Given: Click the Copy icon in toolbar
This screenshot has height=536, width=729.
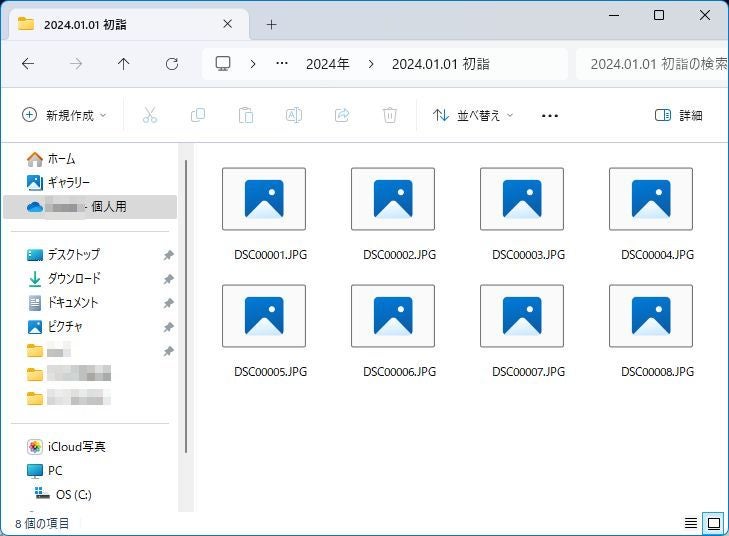Looking at the screenshot, I should 198,115.
